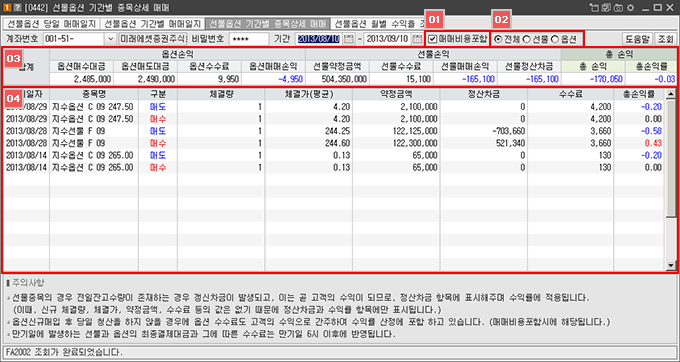
Task: Click the table scrollbar down arrow
Action: [671, 266]
